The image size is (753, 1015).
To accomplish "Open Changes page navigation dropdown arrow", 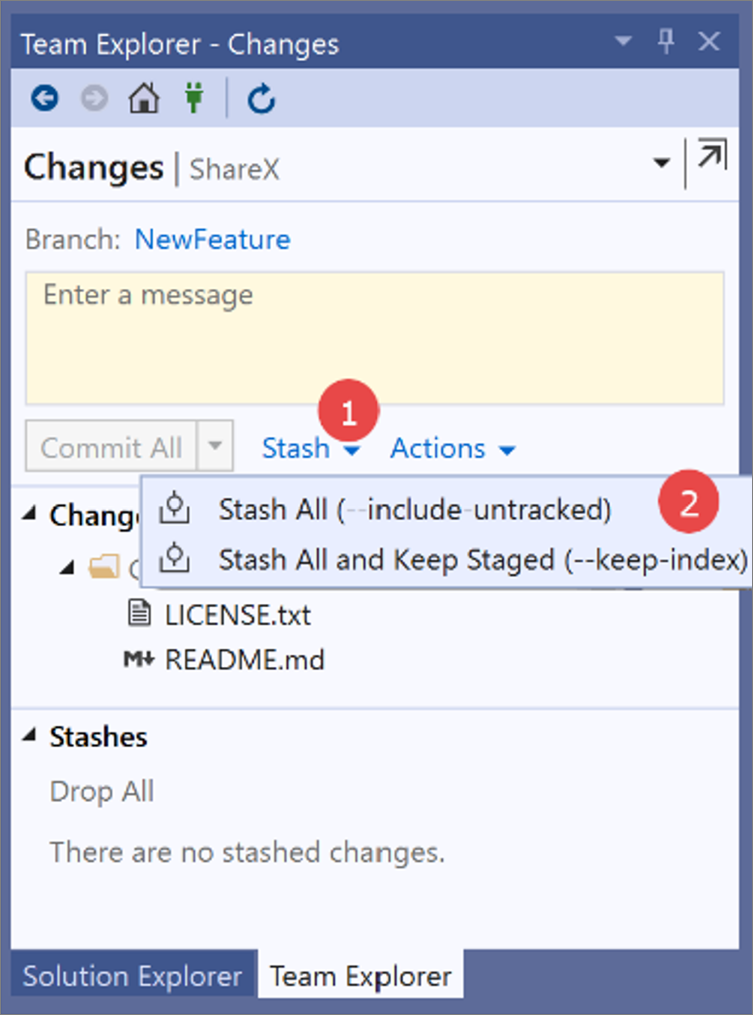I will 661,162.
